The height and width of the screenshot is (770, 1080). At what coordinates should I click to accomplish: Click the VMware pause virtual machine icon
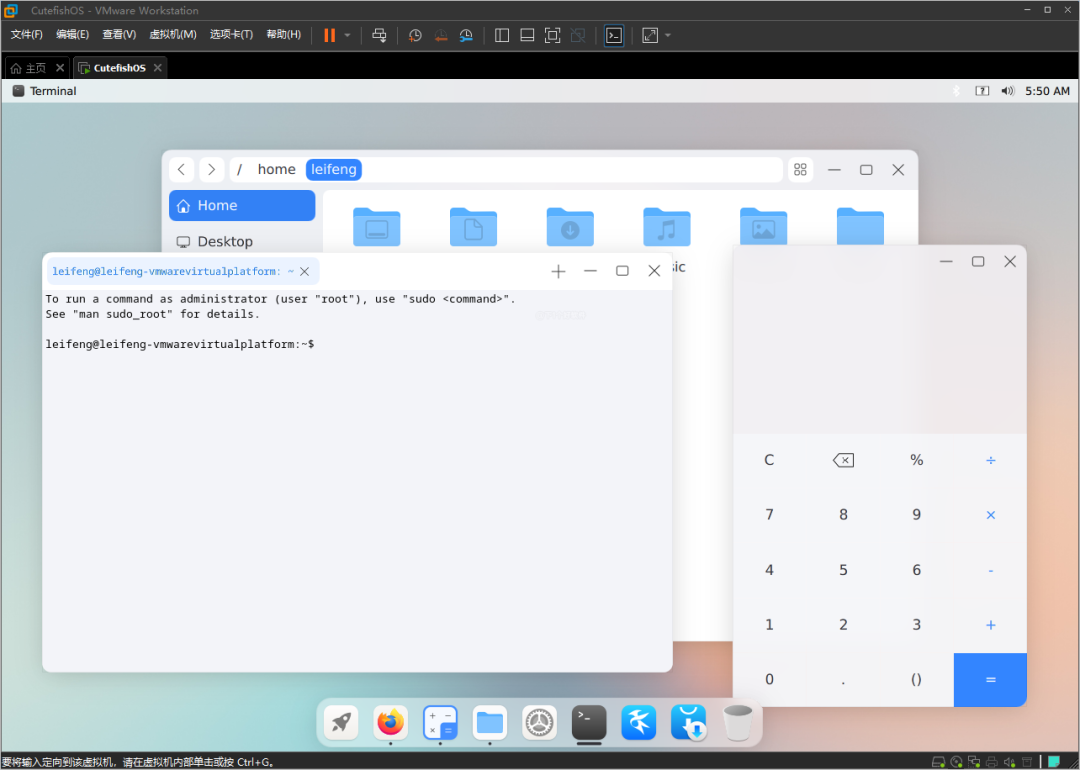[330, 35]
